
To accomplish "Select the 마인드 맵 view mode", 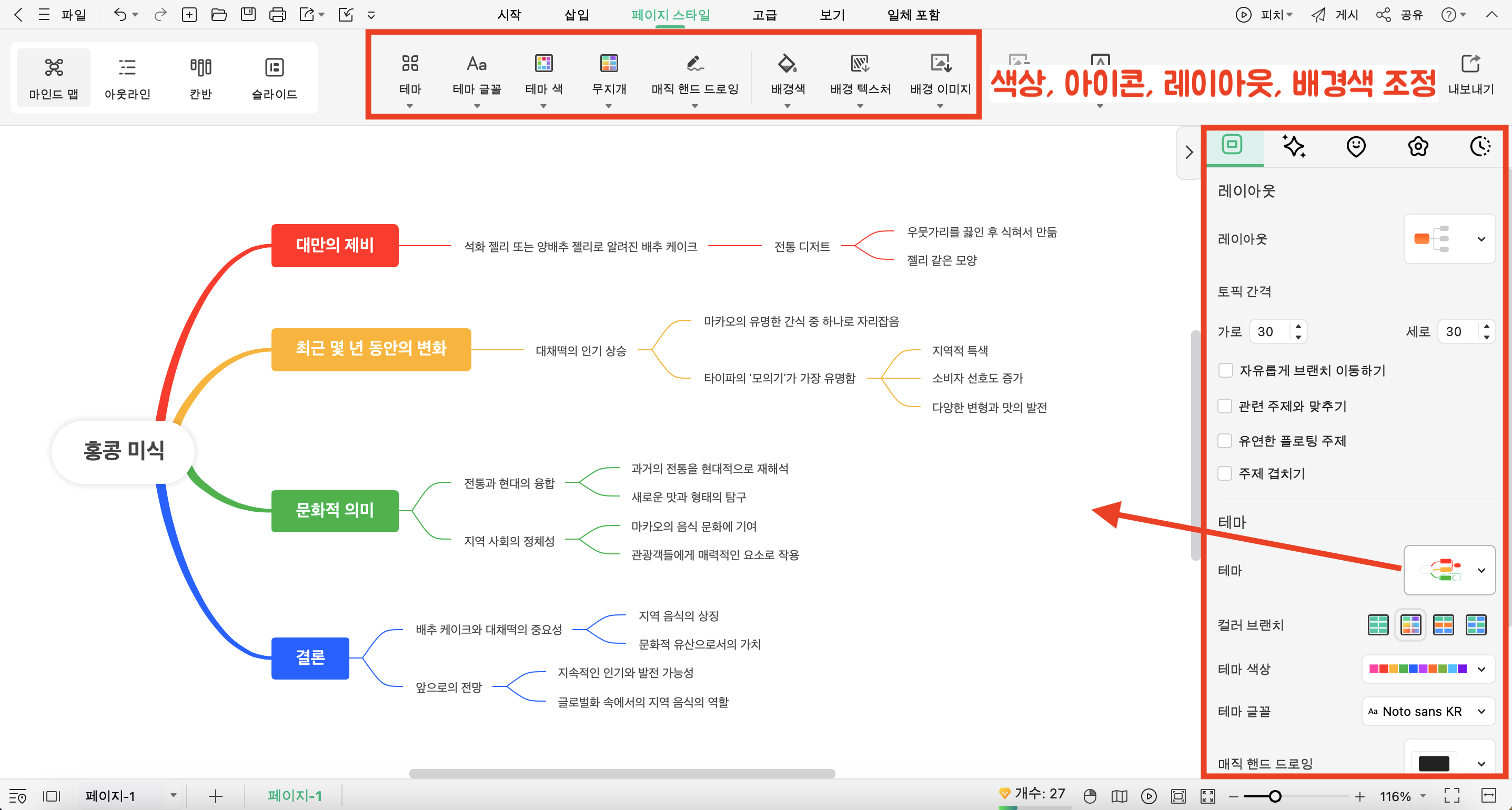I will (54, 78).
